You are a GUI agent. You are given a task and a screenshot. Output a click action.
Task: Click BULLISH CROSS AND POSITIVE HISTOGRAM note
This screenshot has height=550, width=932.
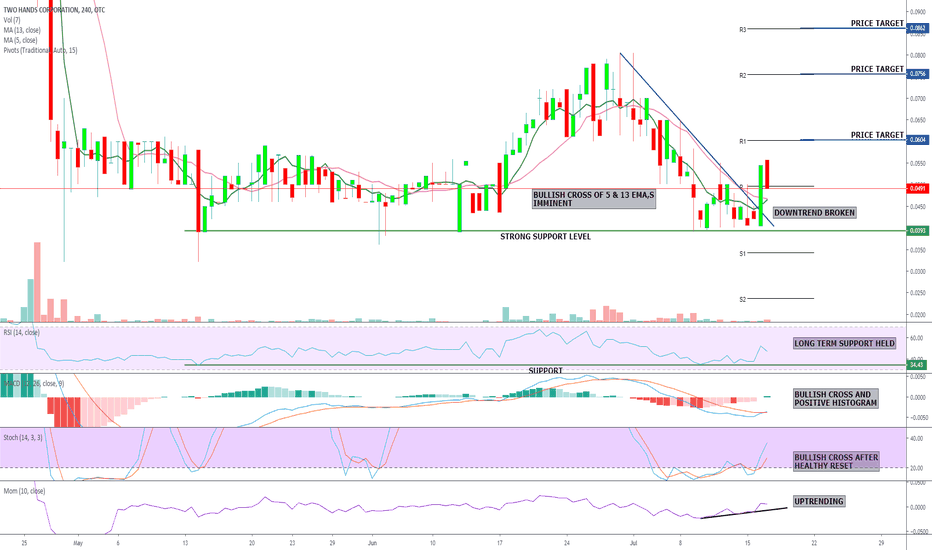836,399
